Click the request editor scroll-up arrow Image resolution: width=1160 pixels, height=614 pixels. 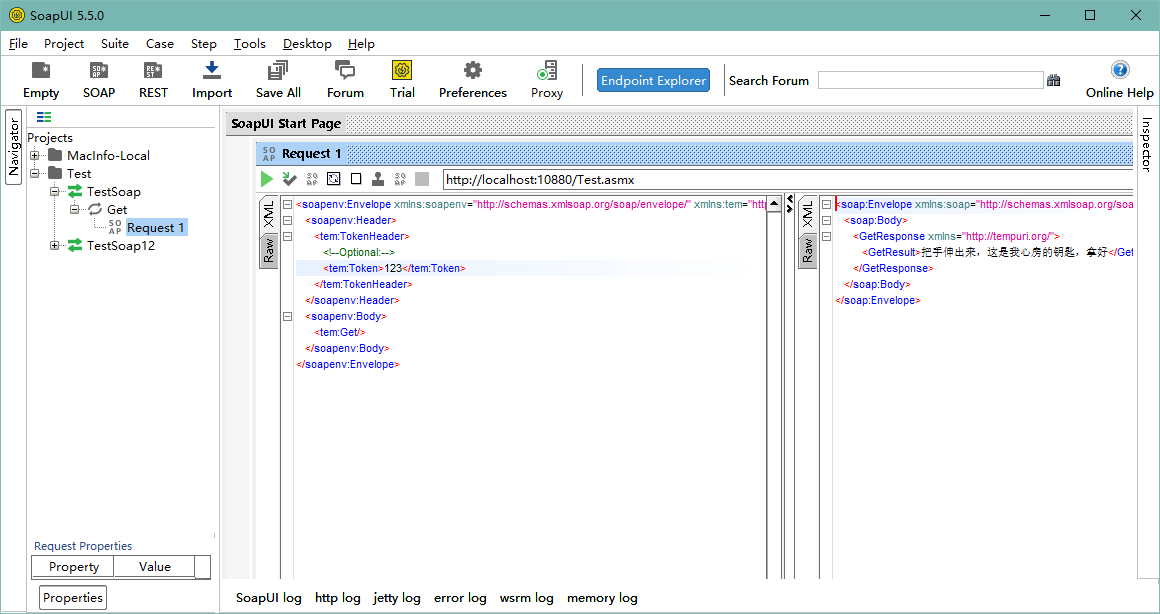click(774, 204)
